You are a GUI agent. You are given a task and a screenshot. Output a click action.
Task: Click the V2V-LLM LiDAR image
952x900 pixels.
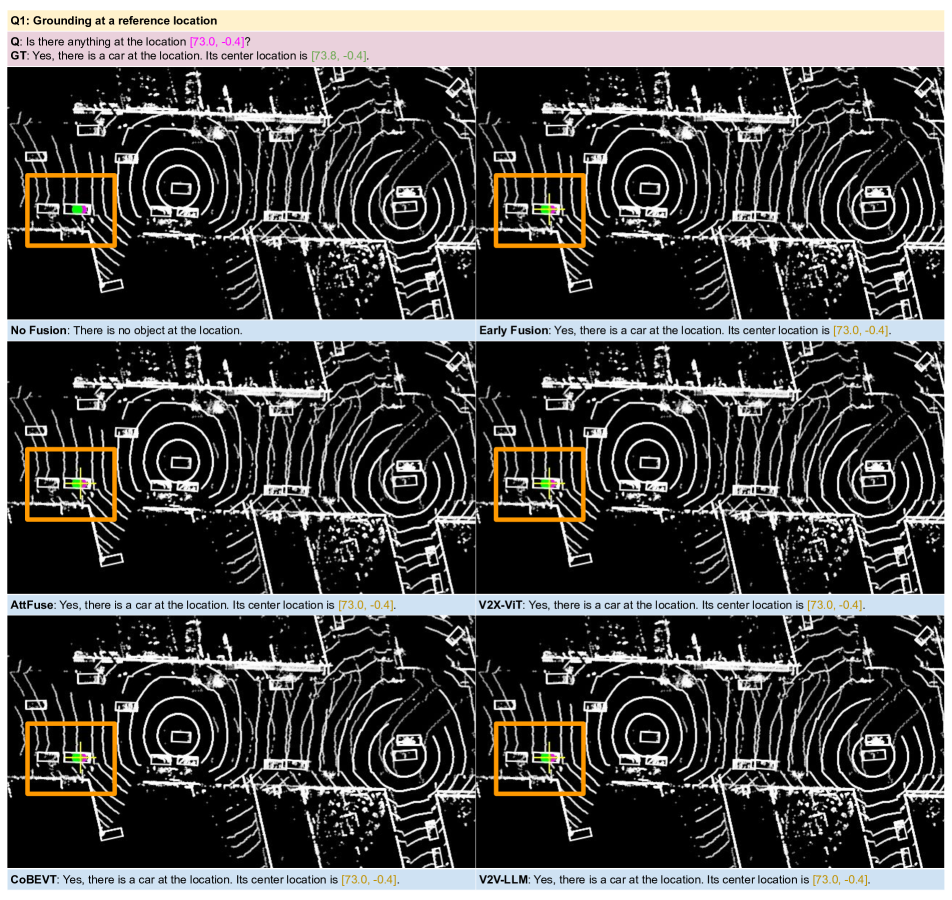[x=710, y=742]
